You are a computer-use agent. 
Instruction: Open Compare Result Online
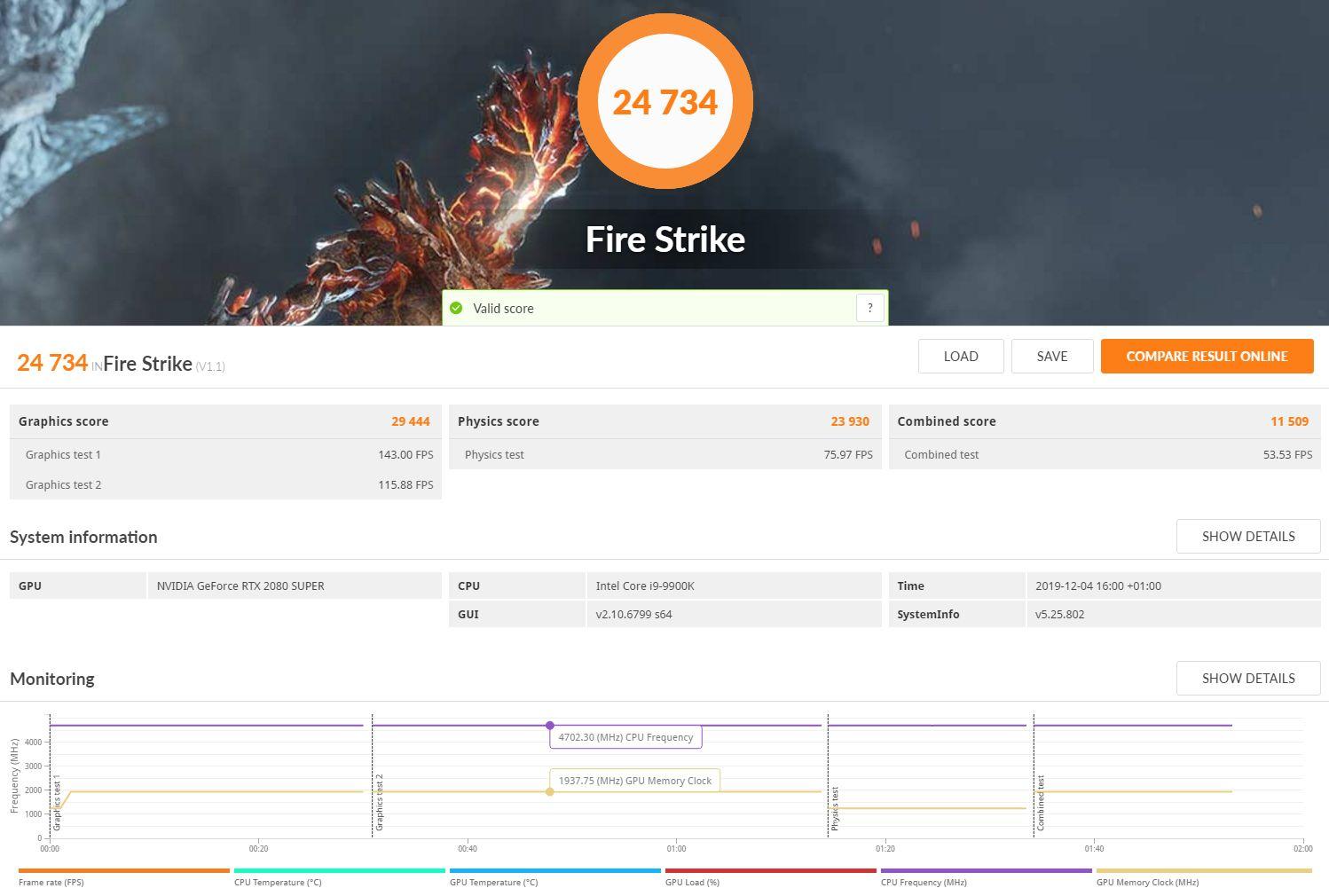(x=1207, y=357)
